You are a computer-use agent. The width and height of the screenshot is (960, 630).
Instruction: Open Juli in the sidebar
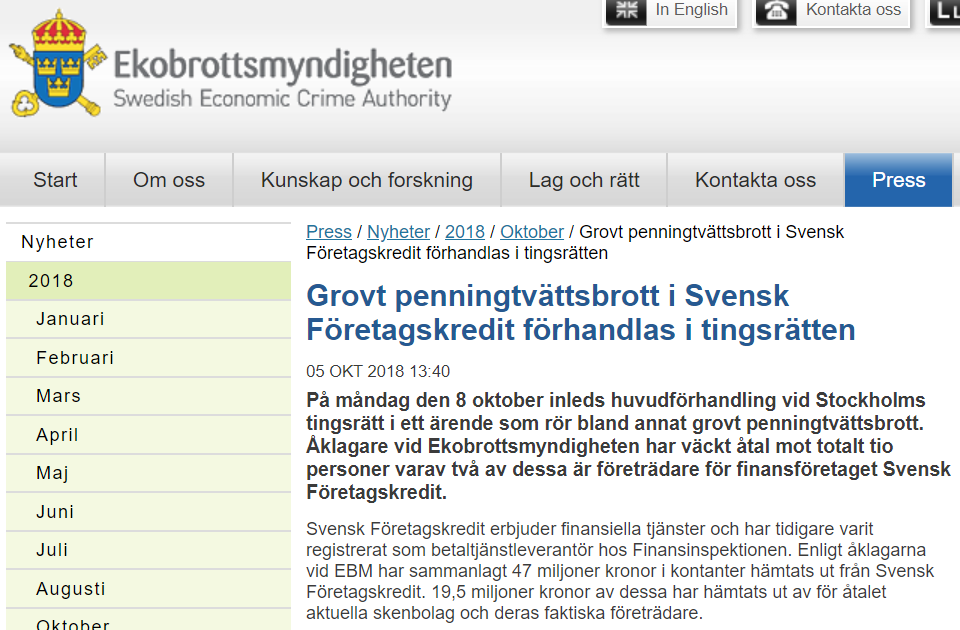click(x=148, y=550)
